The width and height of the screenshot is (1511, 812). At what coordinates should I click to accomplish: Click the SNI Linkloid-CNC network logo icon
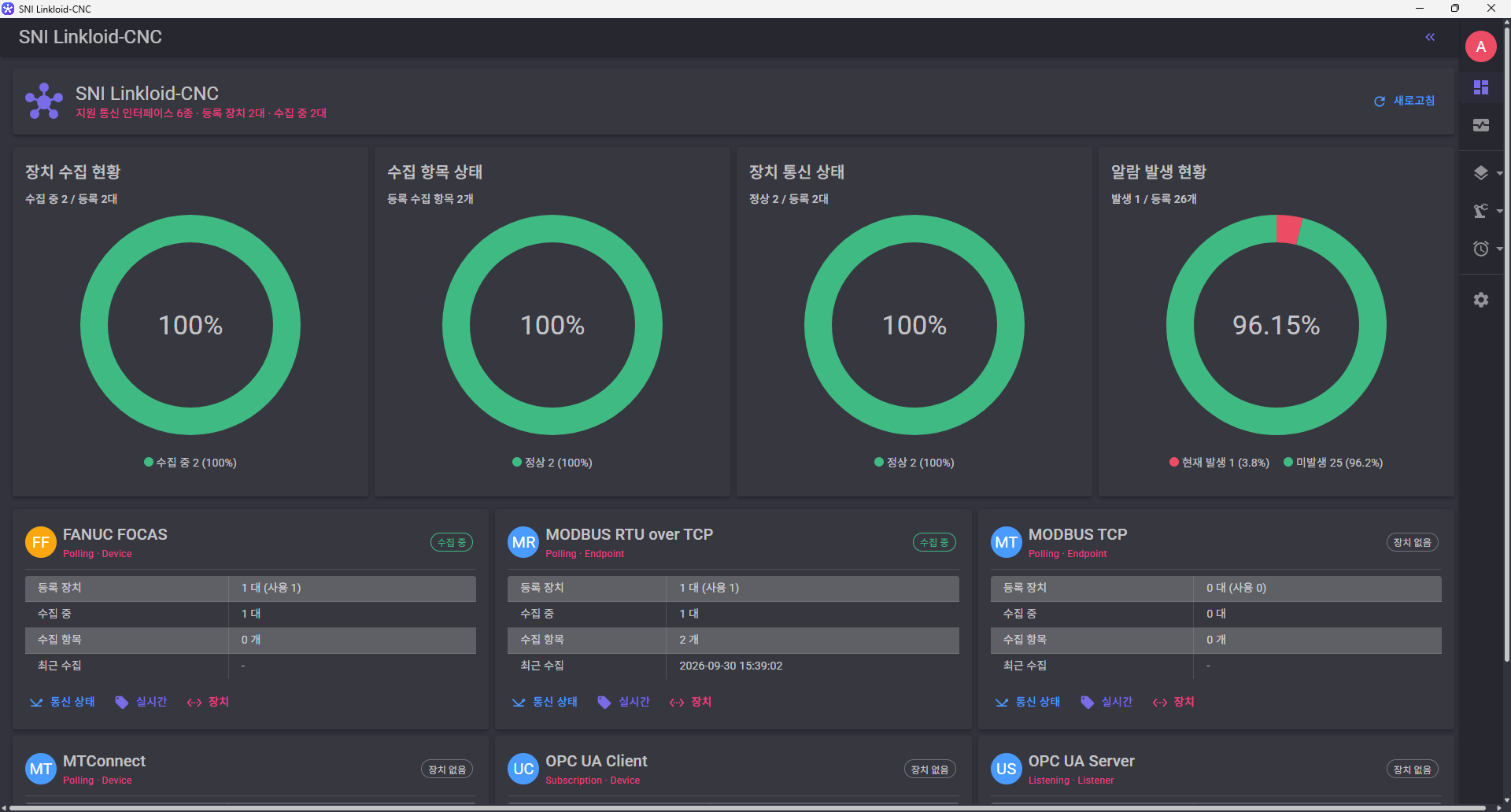[x=44, y=101]
